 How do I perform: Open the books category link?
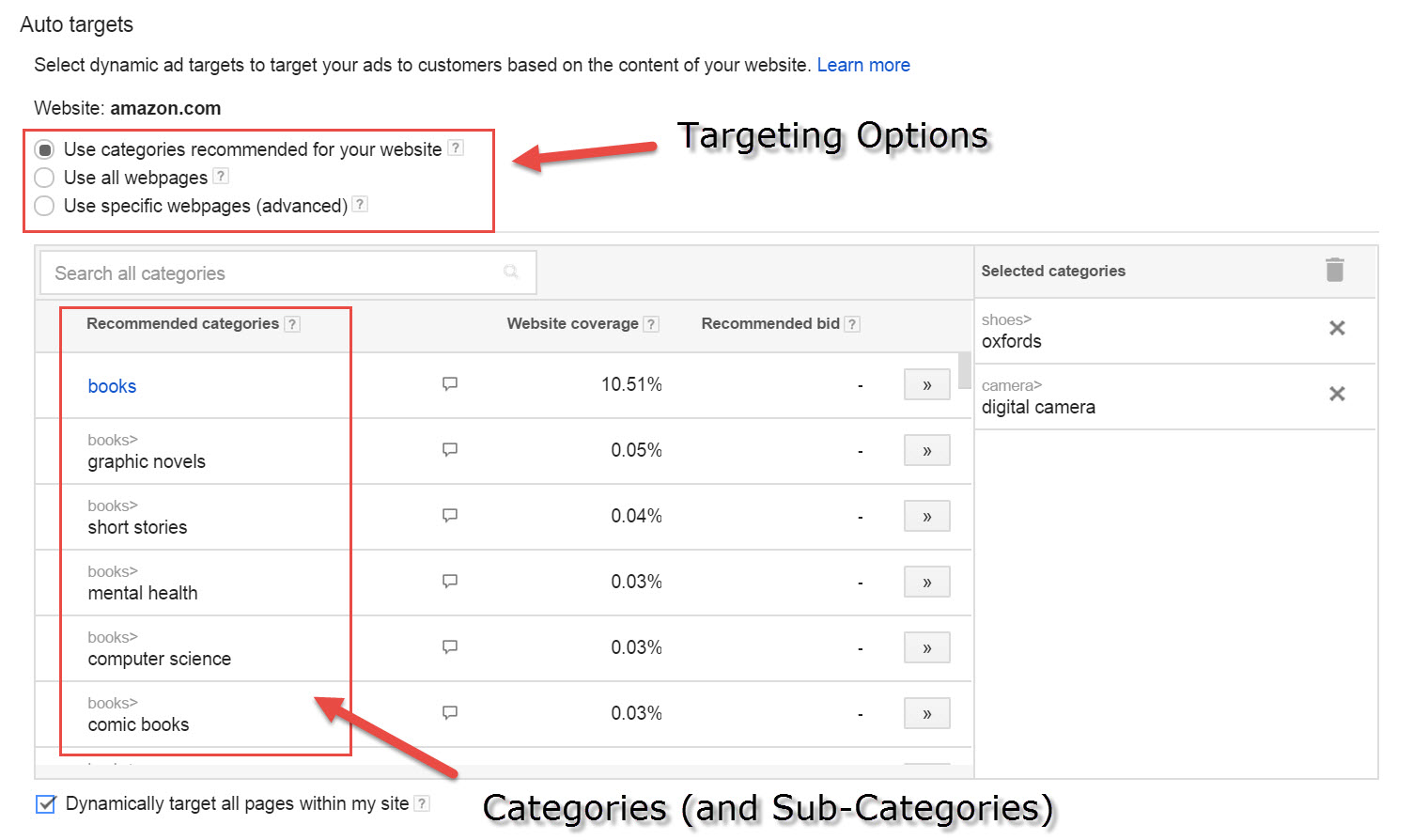pyautogui.click(x=112, y=386)
